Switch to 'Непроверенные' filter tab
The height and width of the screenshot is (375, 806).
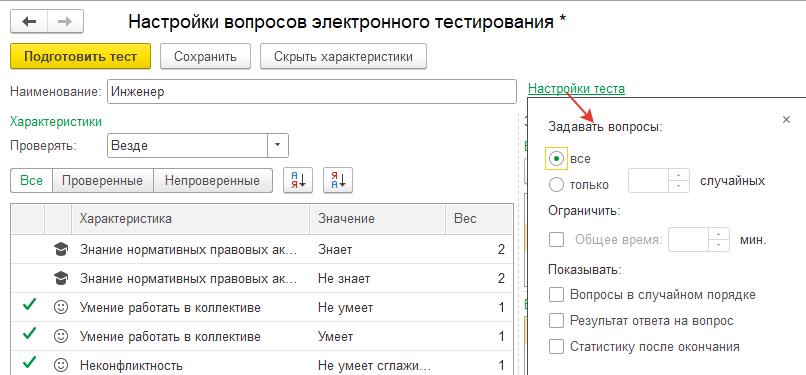(x=213, y=181)
